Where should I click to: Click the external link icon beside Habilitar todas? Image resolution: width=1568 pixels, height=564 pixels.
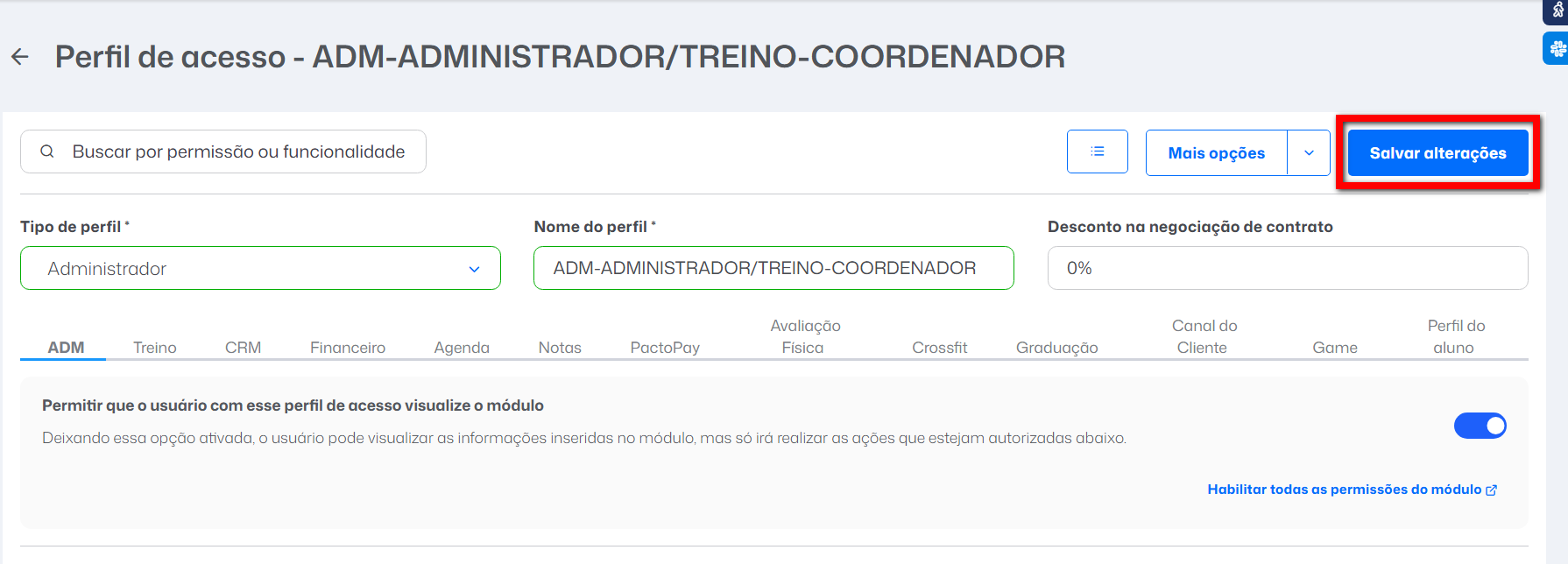tap(1492, 490)
